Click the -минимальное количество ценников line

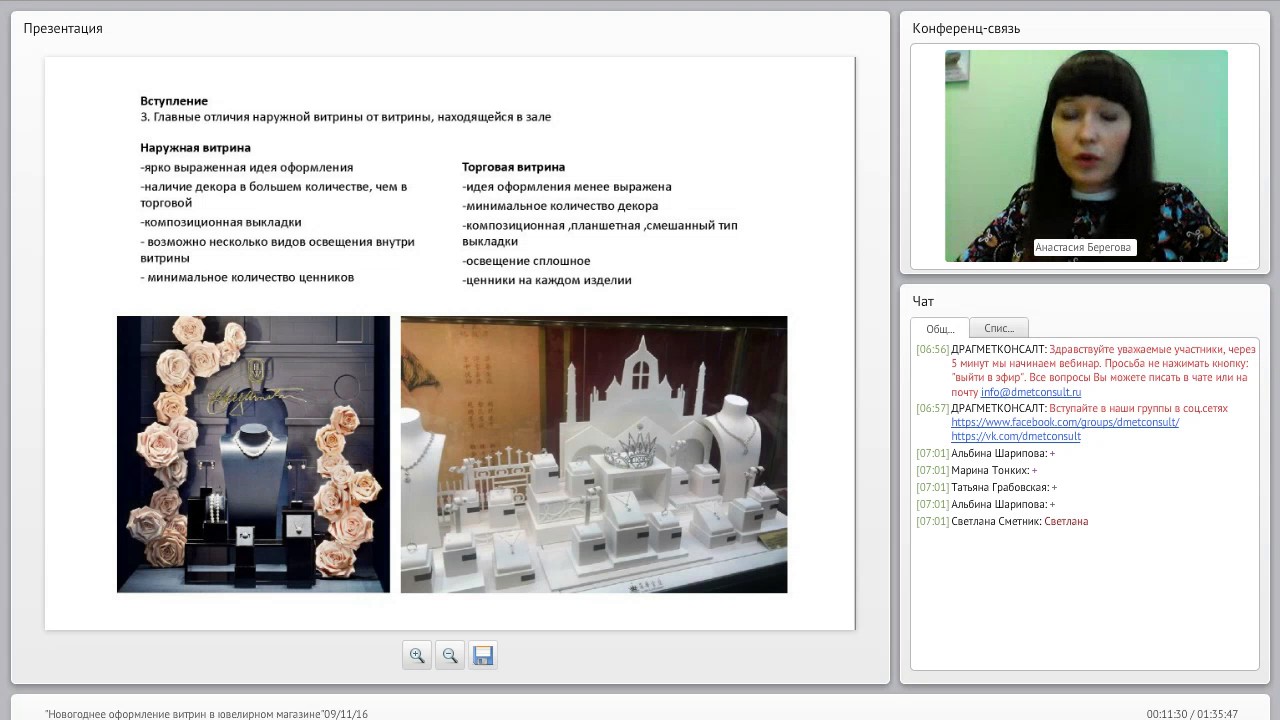pos(247,277)
